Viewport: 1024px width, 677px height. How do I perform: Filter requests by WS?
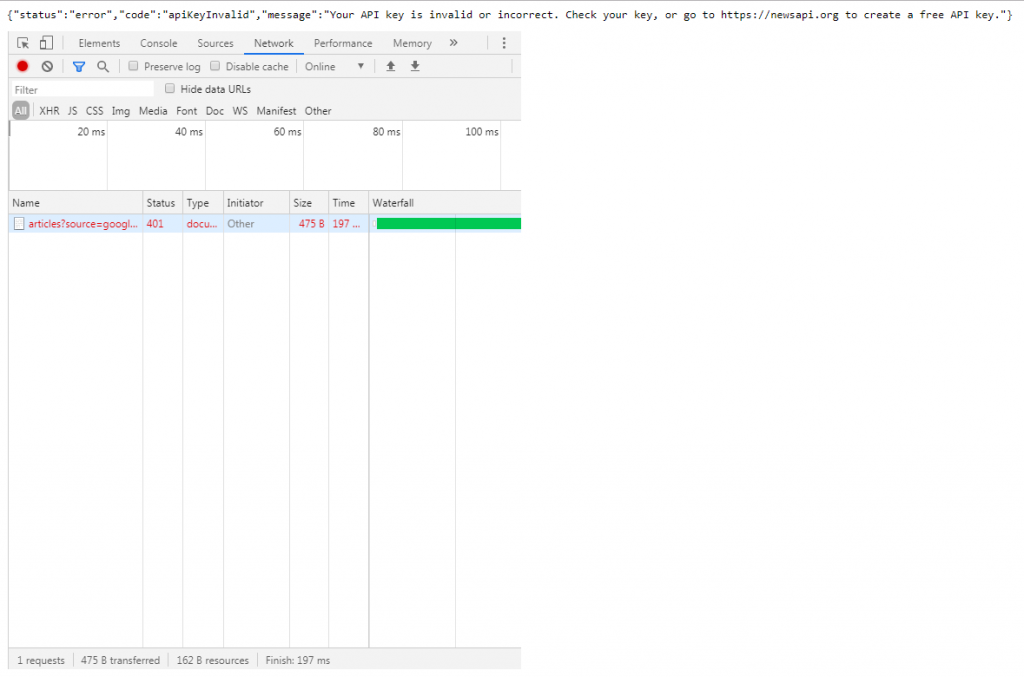tap(240, 111)
